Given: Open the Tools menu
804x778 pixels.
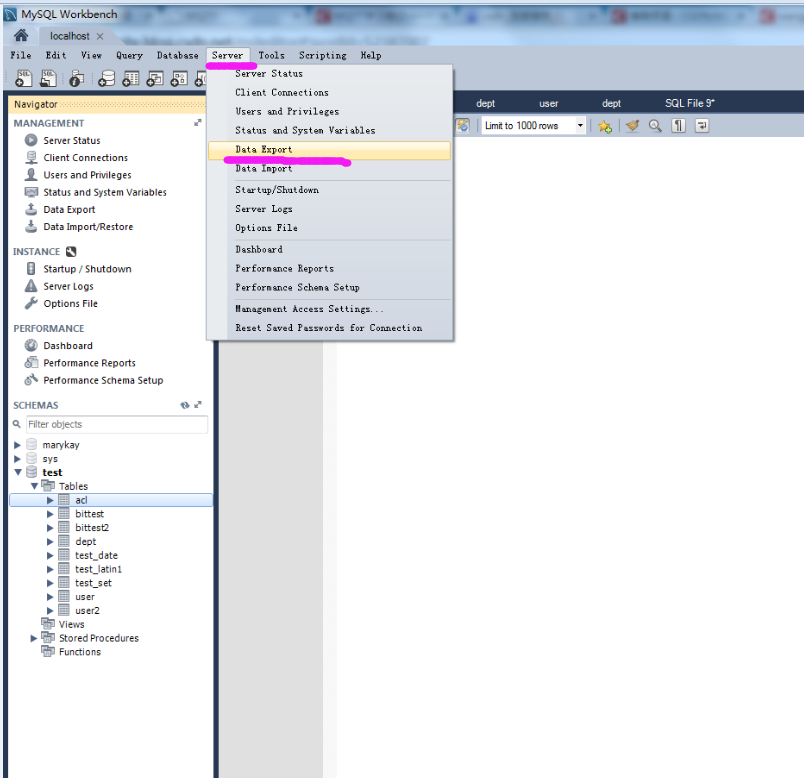Looking at the screenshot, I should (x=271, y=55).
